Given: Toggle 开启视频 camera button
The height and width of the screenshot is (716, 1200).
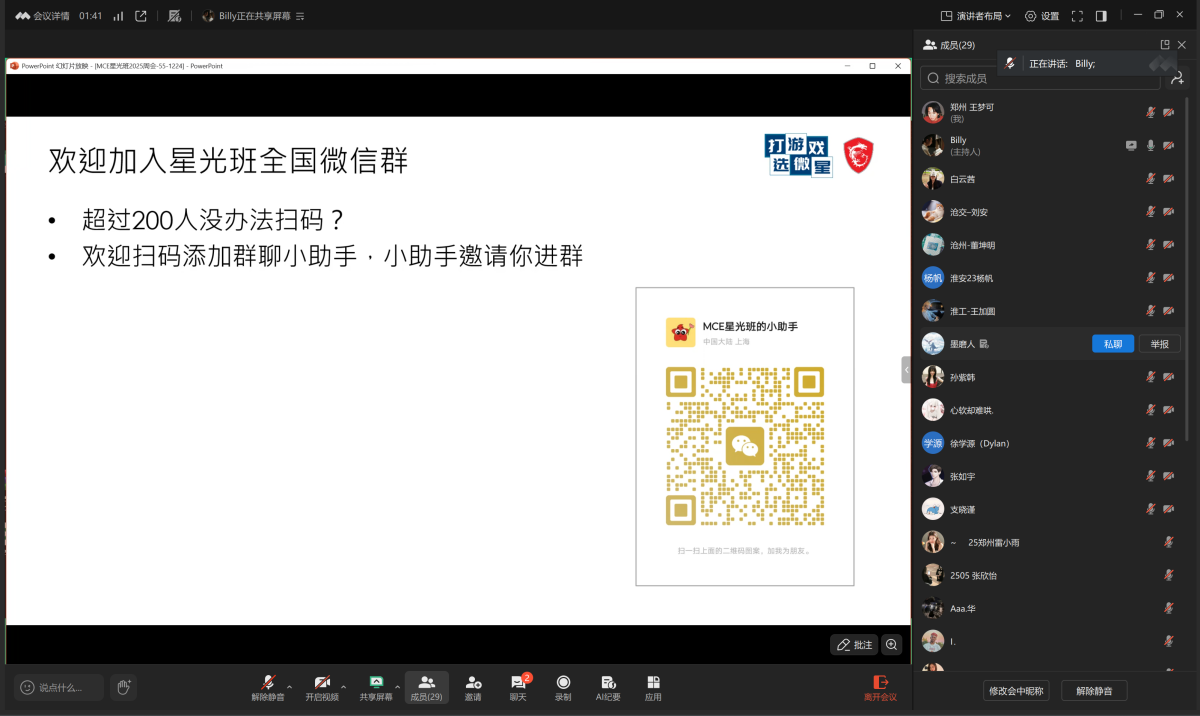Looking at the screenshot, I should click(322, 687).
